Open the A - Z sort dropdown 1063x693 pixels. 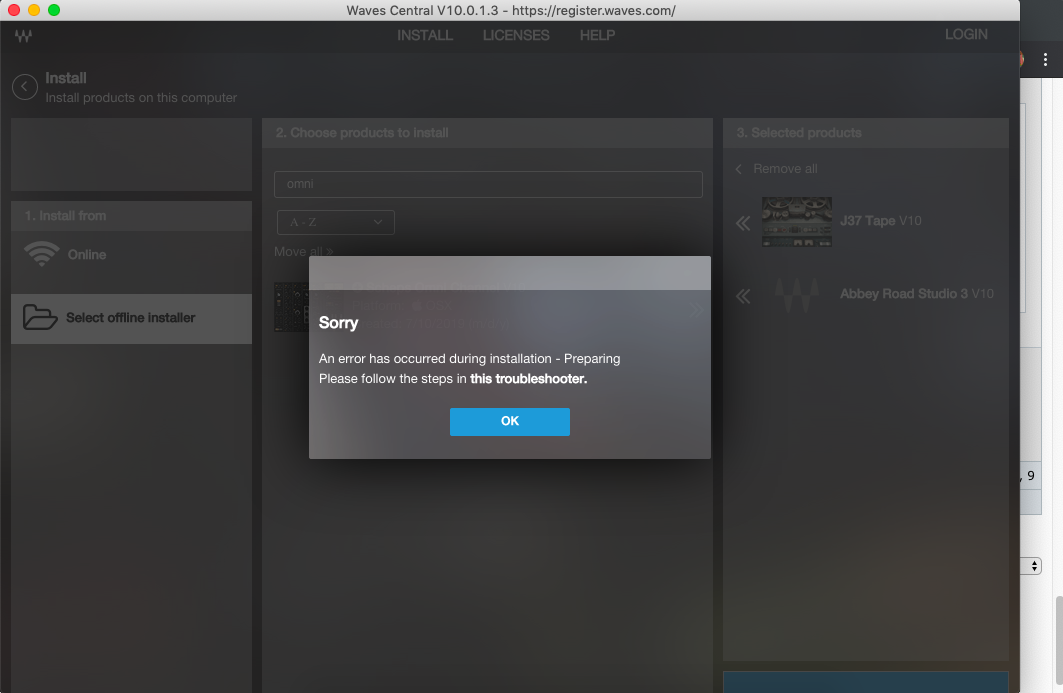[335, 222]
